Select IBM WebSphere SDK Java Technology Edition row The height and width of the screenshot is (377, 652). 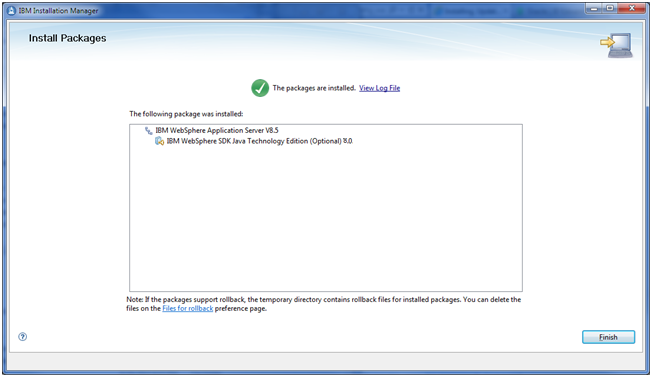[259, 141]
